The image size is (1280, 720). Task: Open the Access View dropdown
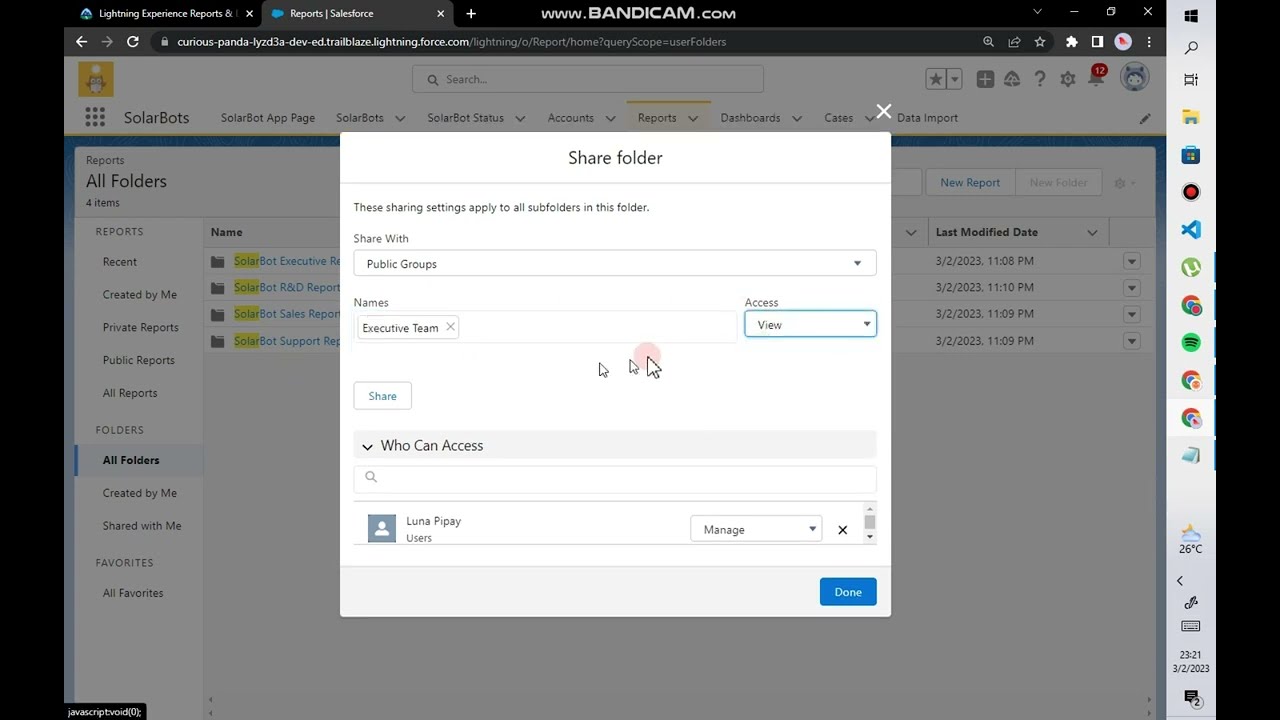click(x=810, y=324)
